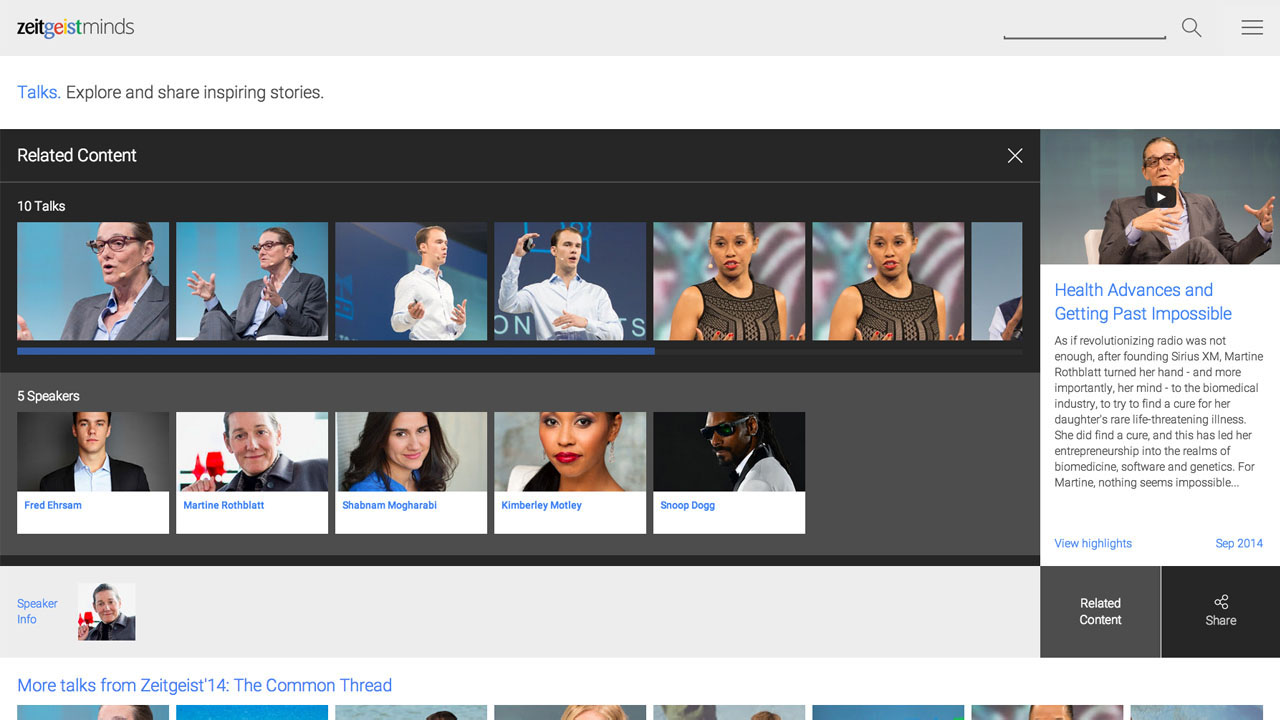Open More talks from Zeitgeist'14 link

(x=204, y=685)
